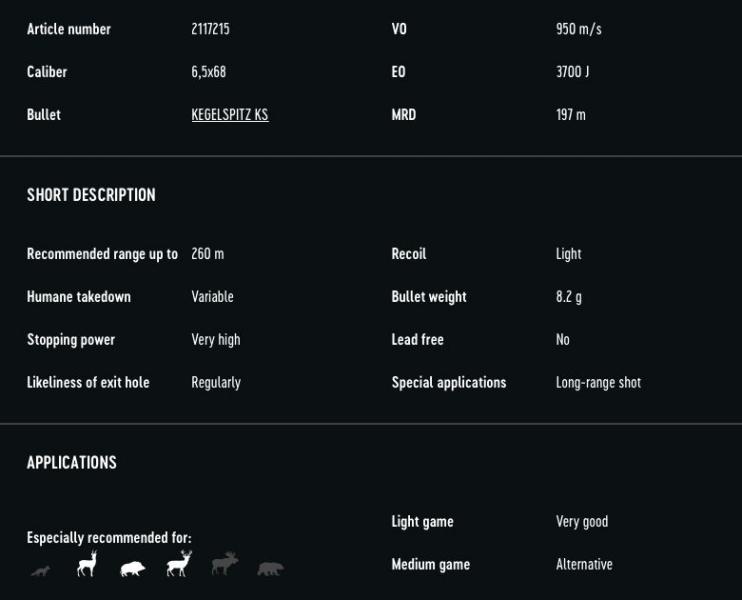The width and height of the screenshot is (742, 600).
Task: Click the APPLICATIONS section heading
Action: (x=72, y=462)
